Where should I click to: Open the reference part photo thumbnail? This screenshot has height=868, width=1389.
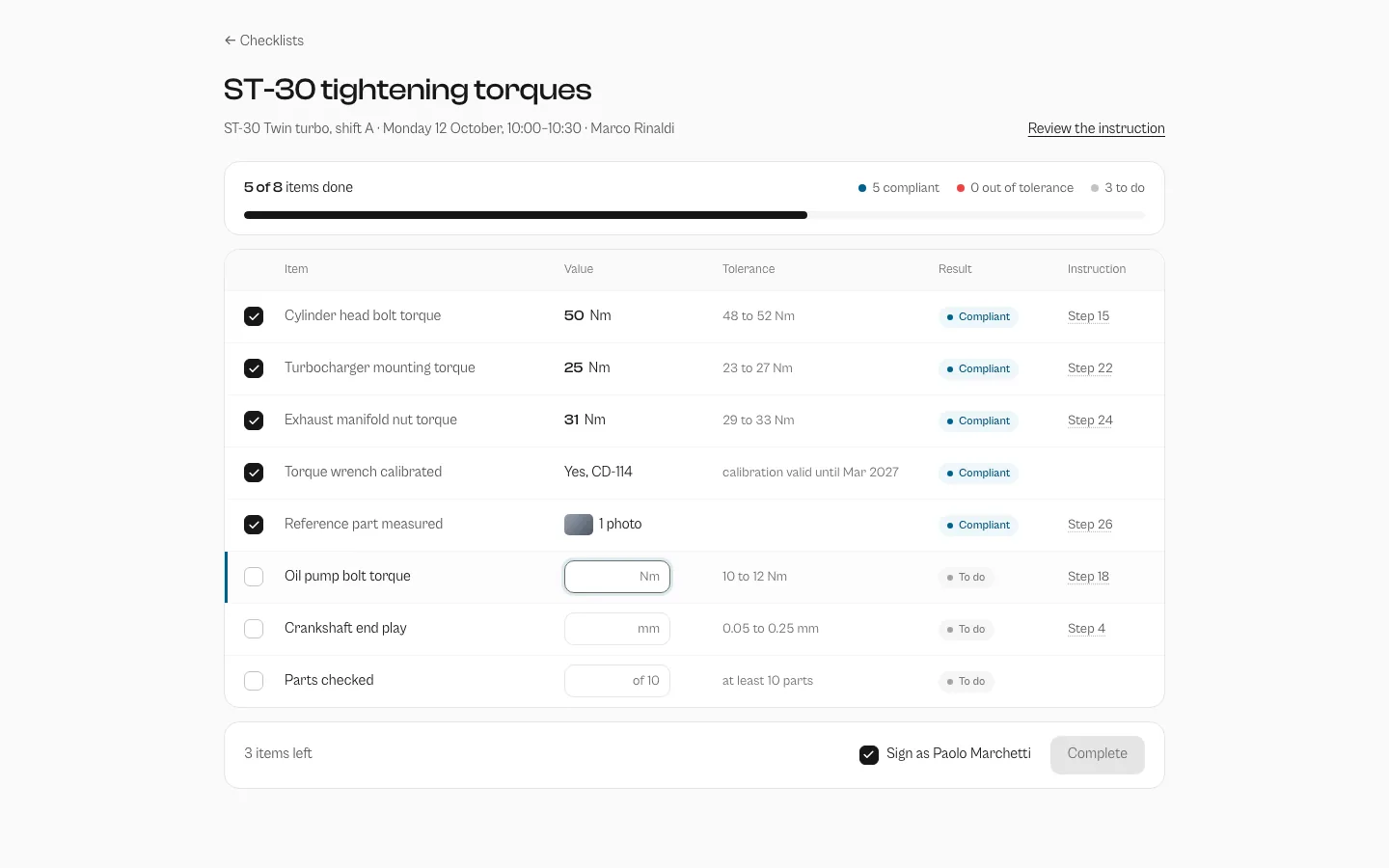coord(579,525)
